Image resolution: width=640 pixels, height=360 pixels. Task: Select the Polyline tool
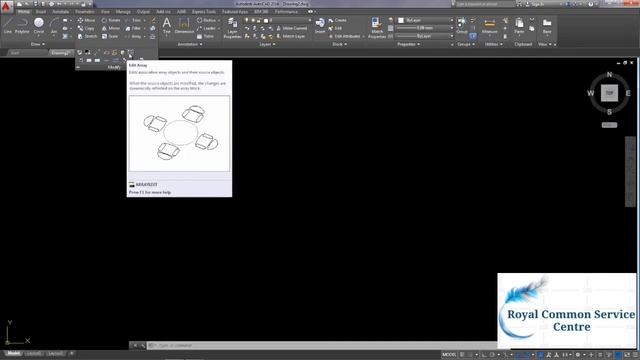[x=22, y=25]
